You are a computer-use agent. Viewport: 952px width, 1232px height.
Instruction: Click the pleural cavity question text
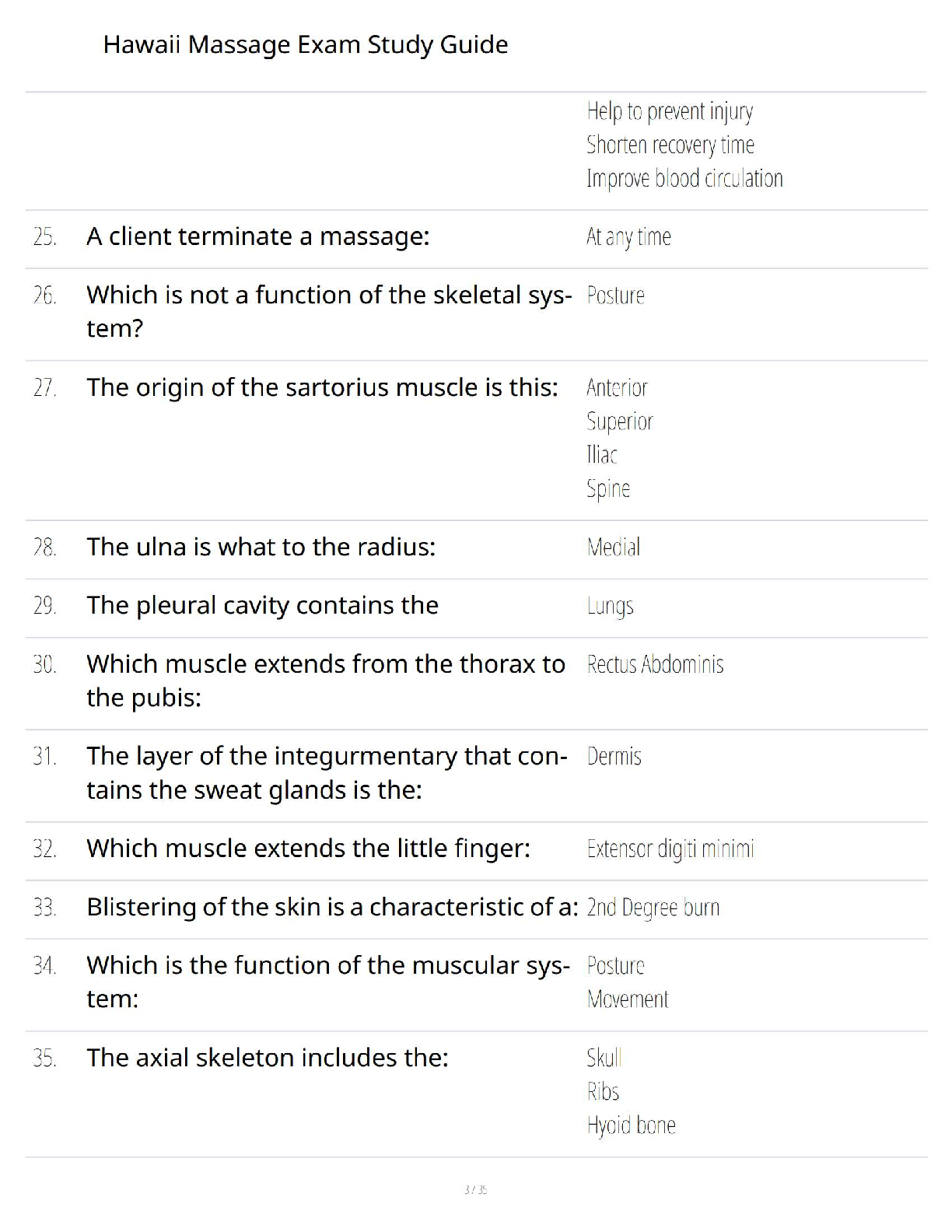[x=262, y=606]
